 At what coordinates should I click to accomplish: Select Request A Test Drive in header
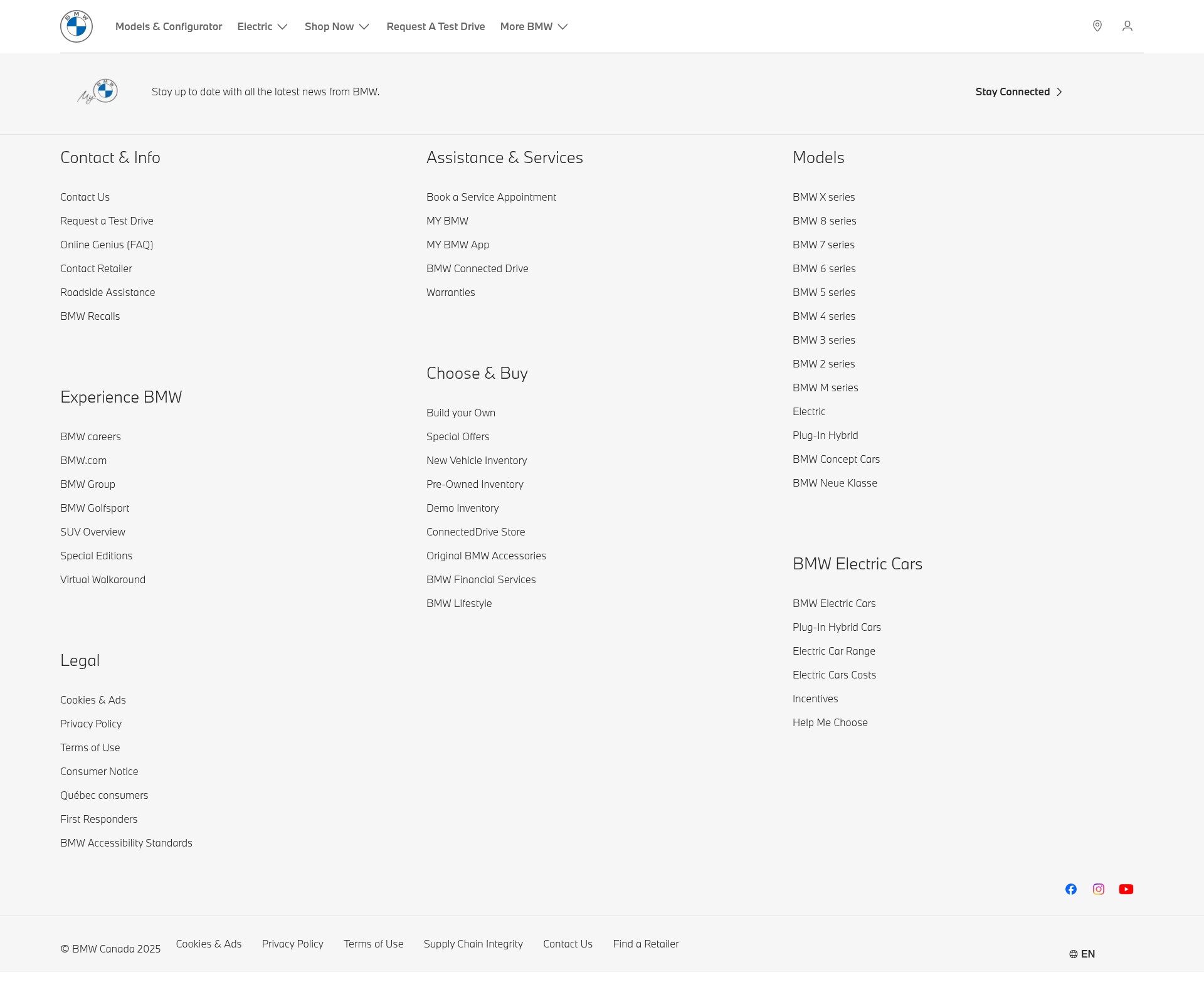436,26
